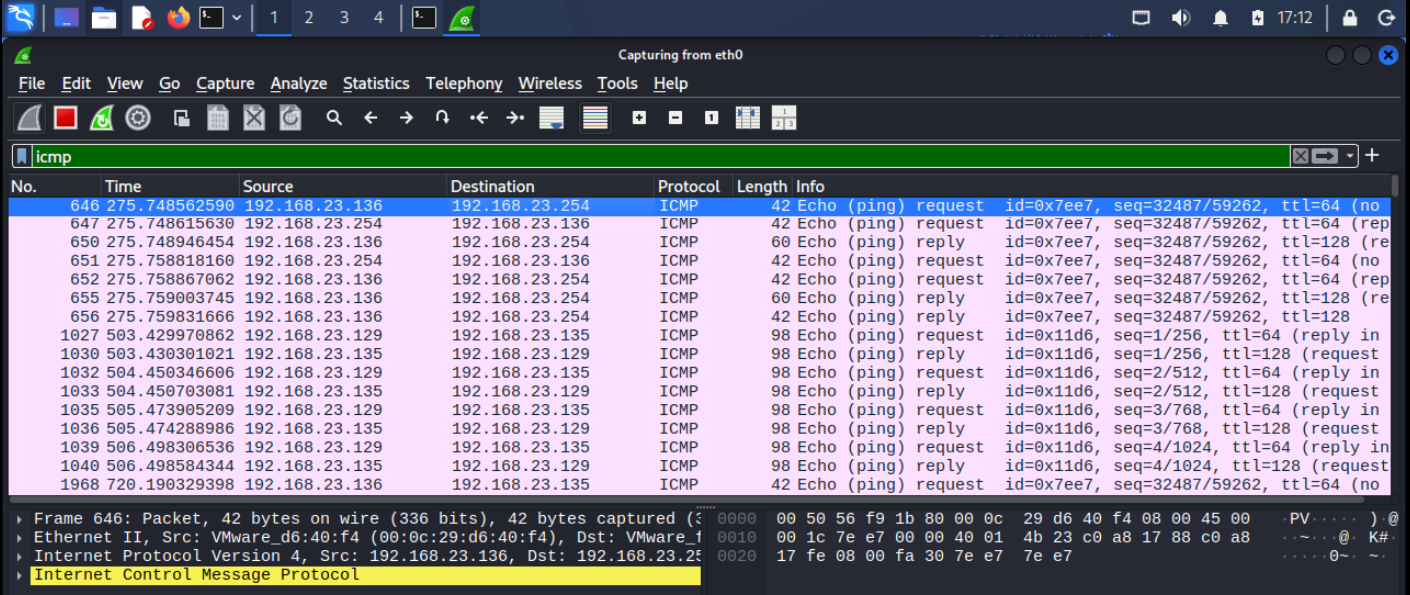The height and width of the screenshot is (595, 1410).
Task: Jump to the last packet
Action: (515, 118)
